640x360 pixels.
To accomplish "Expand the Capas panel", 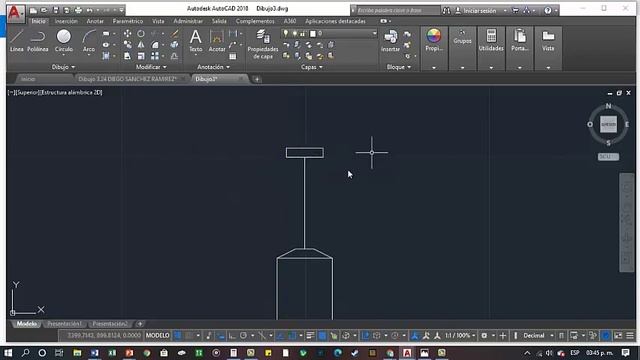I will [312, 67].
